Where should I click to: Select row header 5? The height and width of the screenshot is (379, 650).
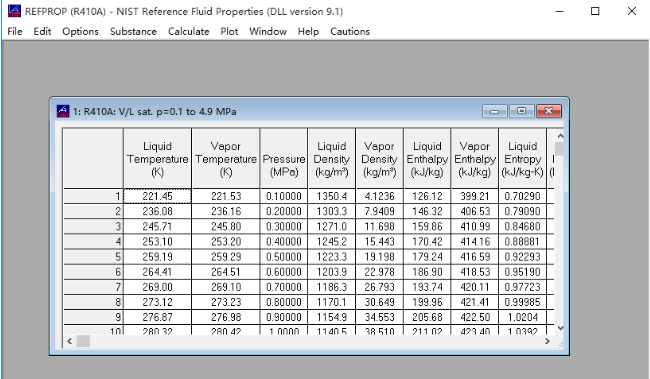(93, 257)
